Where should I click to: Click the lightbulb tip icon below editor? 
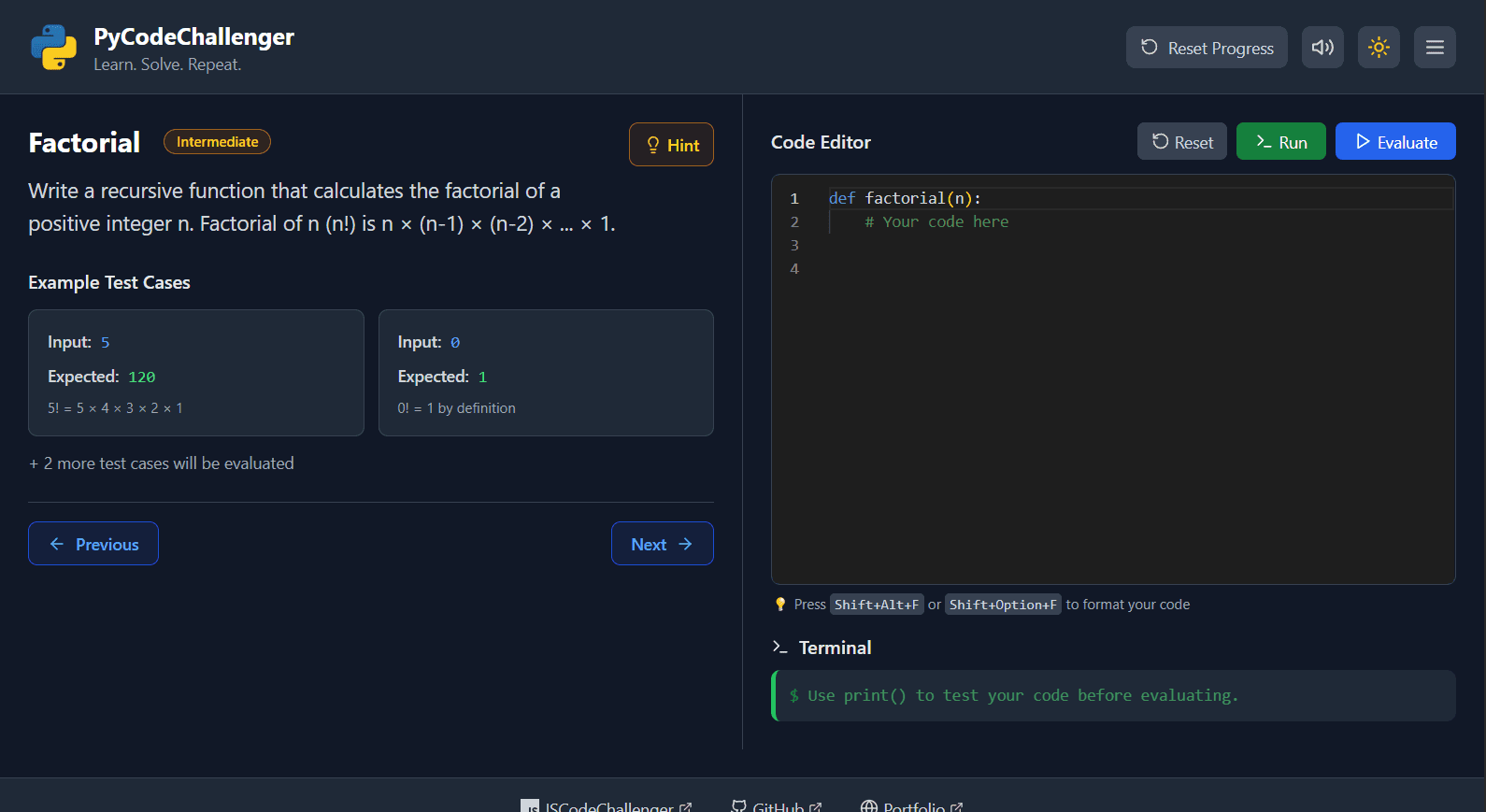pos(780,604)
